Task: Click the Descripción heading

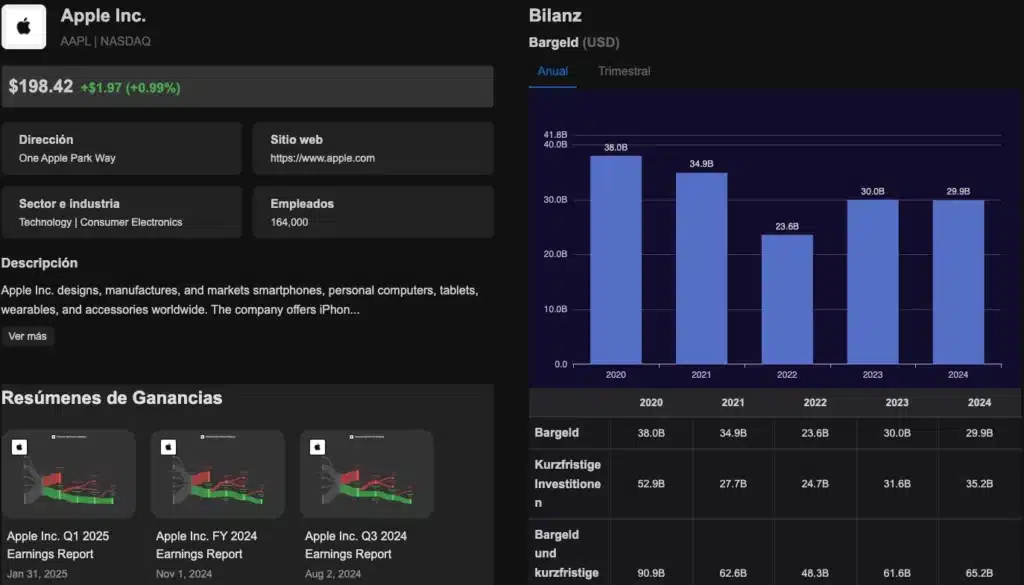Action: pyautogui.click(x=39, y=263)
